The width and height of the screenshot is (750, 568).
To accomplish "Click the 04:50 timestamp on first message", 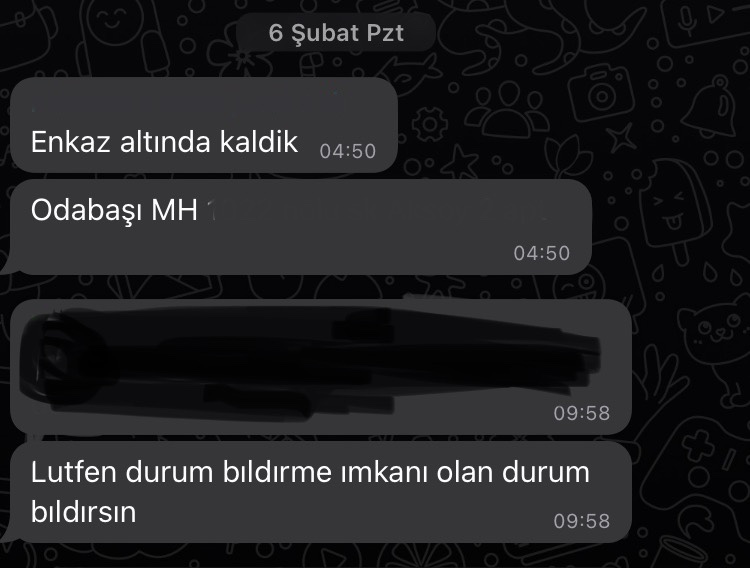I will (x=348, y=151).
